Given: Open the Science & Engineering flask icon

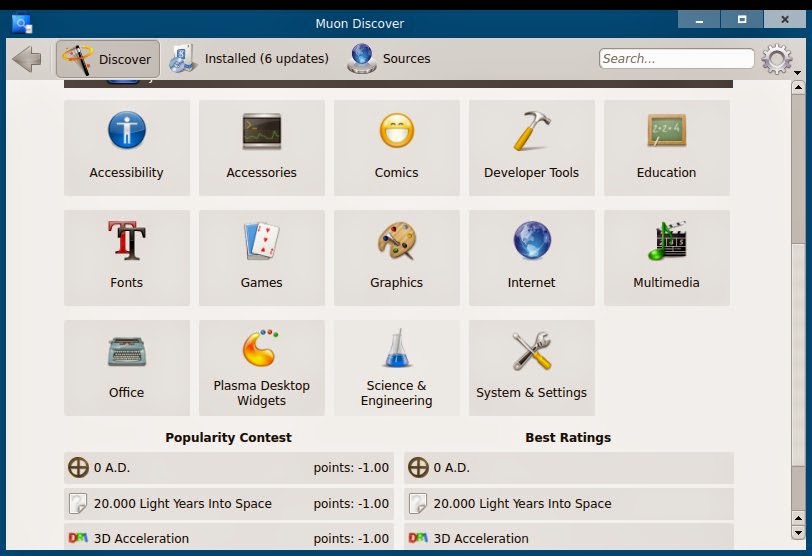Looking at the screenshot, I should click(397, 348).
